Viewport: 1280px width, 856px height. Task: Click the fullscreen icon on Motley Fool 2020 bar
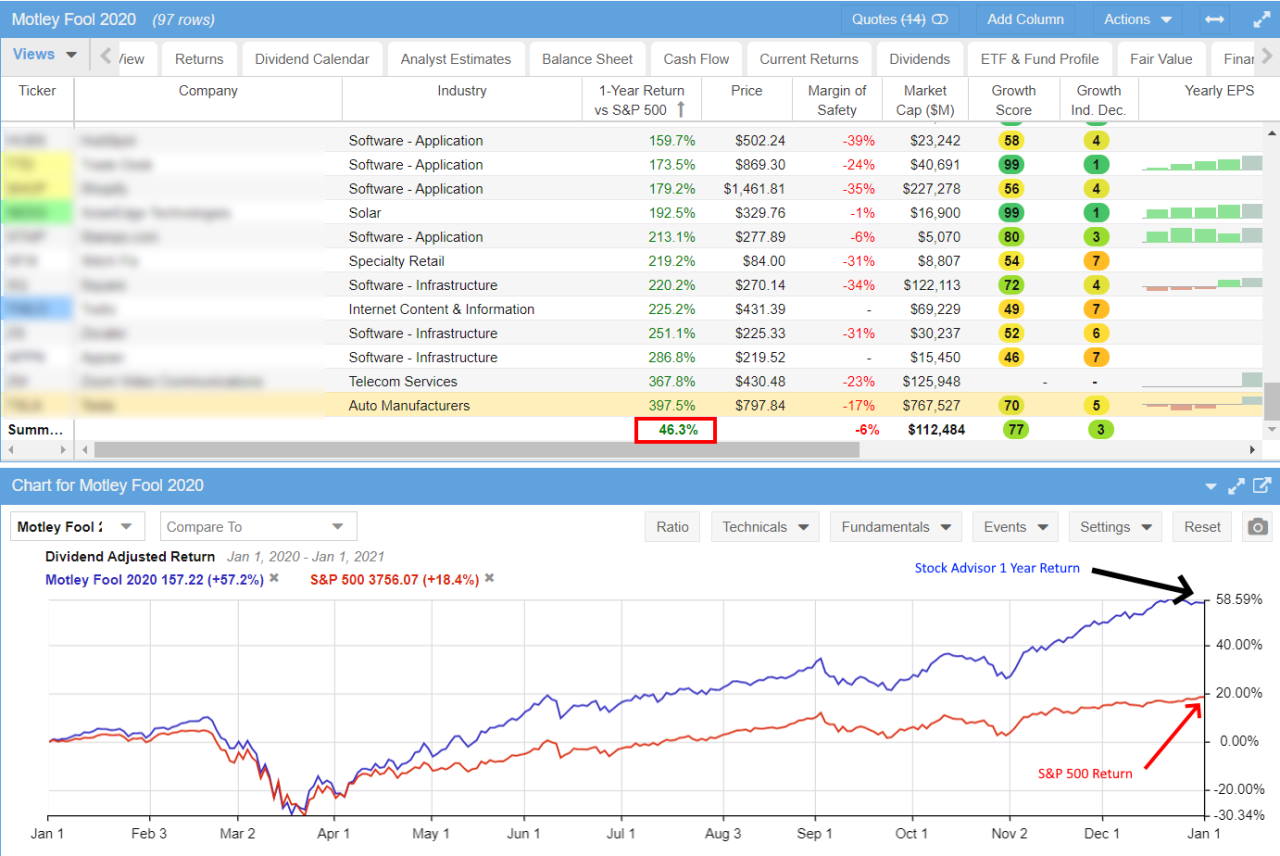1261,18
